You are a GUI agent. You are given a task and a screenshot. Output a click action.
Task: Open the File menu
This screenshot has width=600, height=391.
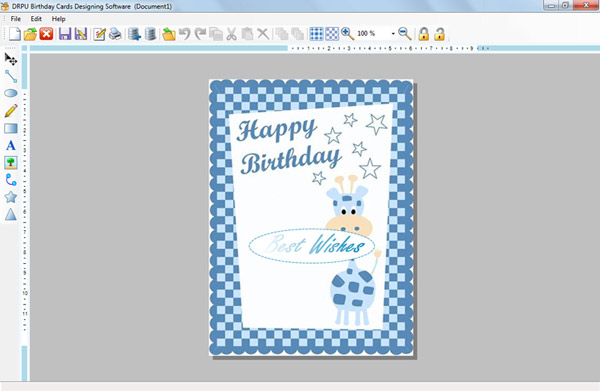(16, 19)
